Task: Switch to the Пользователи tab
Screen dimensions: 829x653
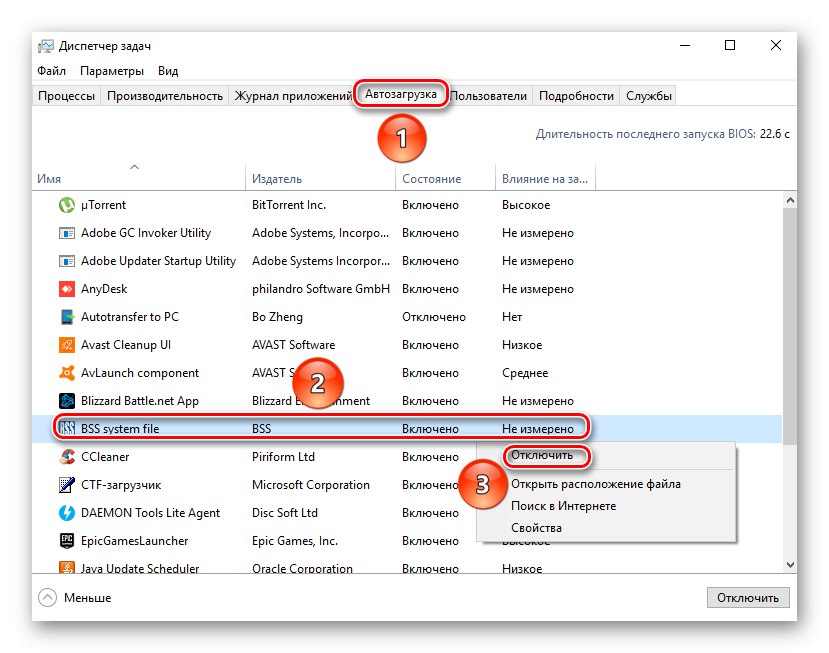Action: pyautogui.click(x=489, y=96)
